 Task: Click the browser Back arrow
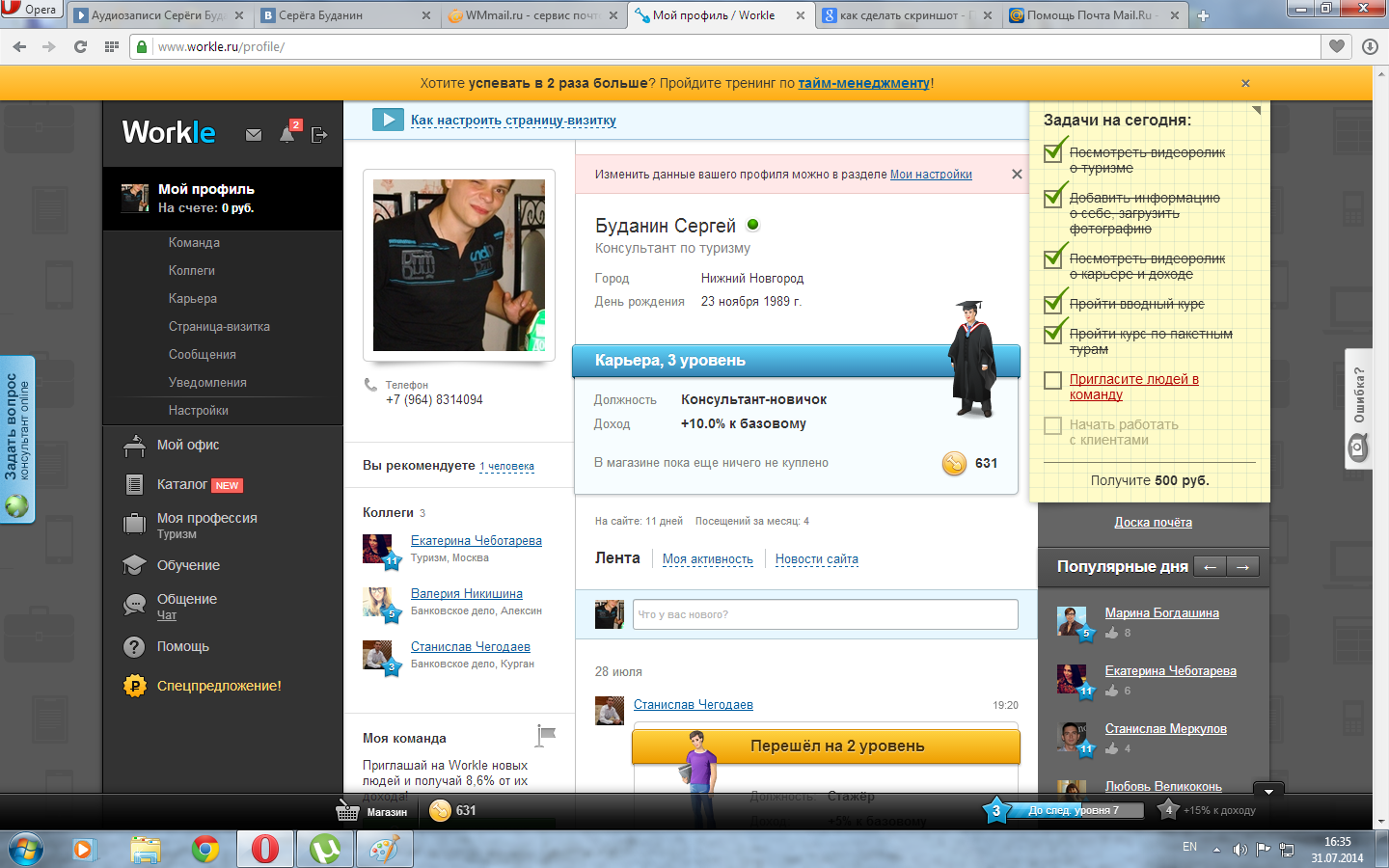click(x=19, y=46)
